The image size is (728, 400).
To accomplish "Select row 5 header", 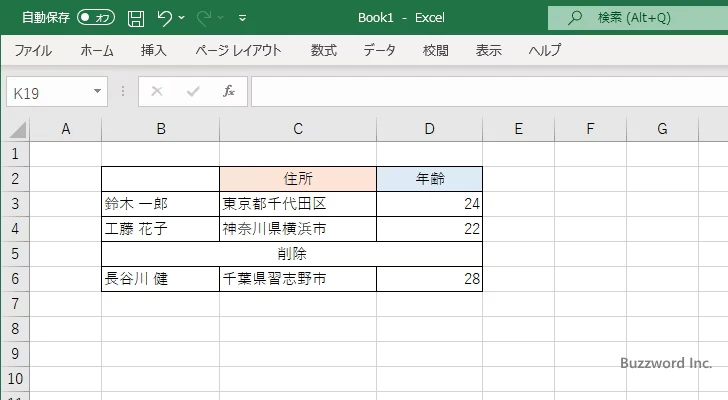I will [x=15, y=254].
